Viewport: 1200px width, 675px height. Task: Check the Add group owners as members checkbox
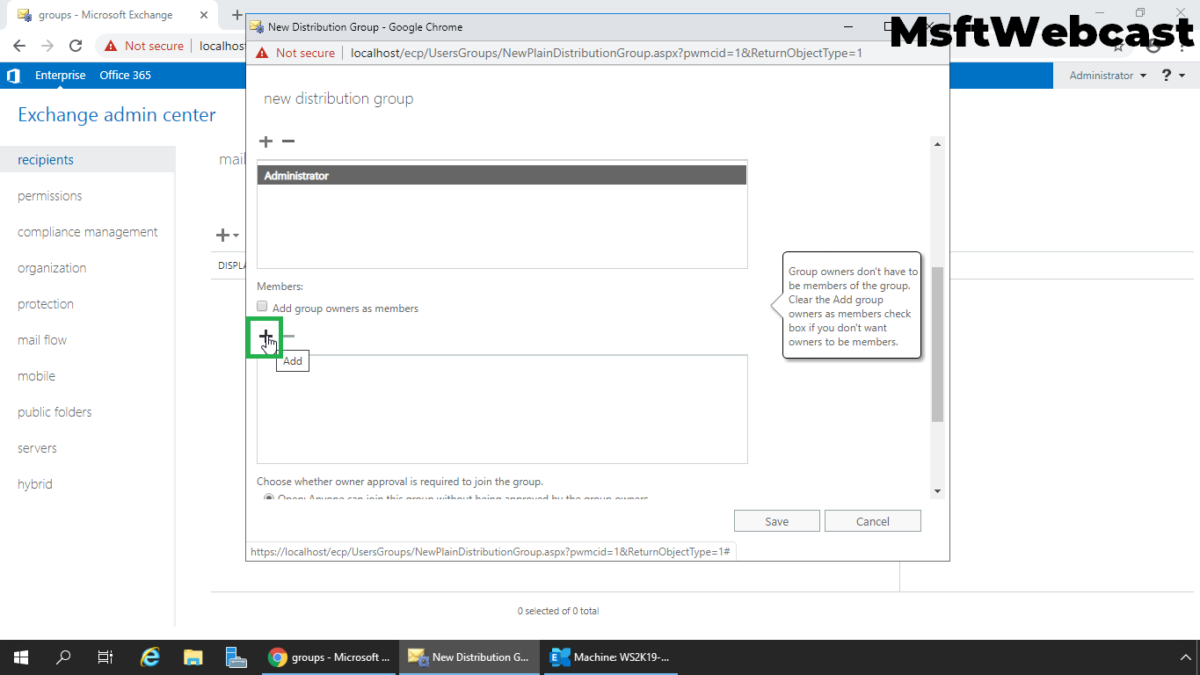point(261,306)
